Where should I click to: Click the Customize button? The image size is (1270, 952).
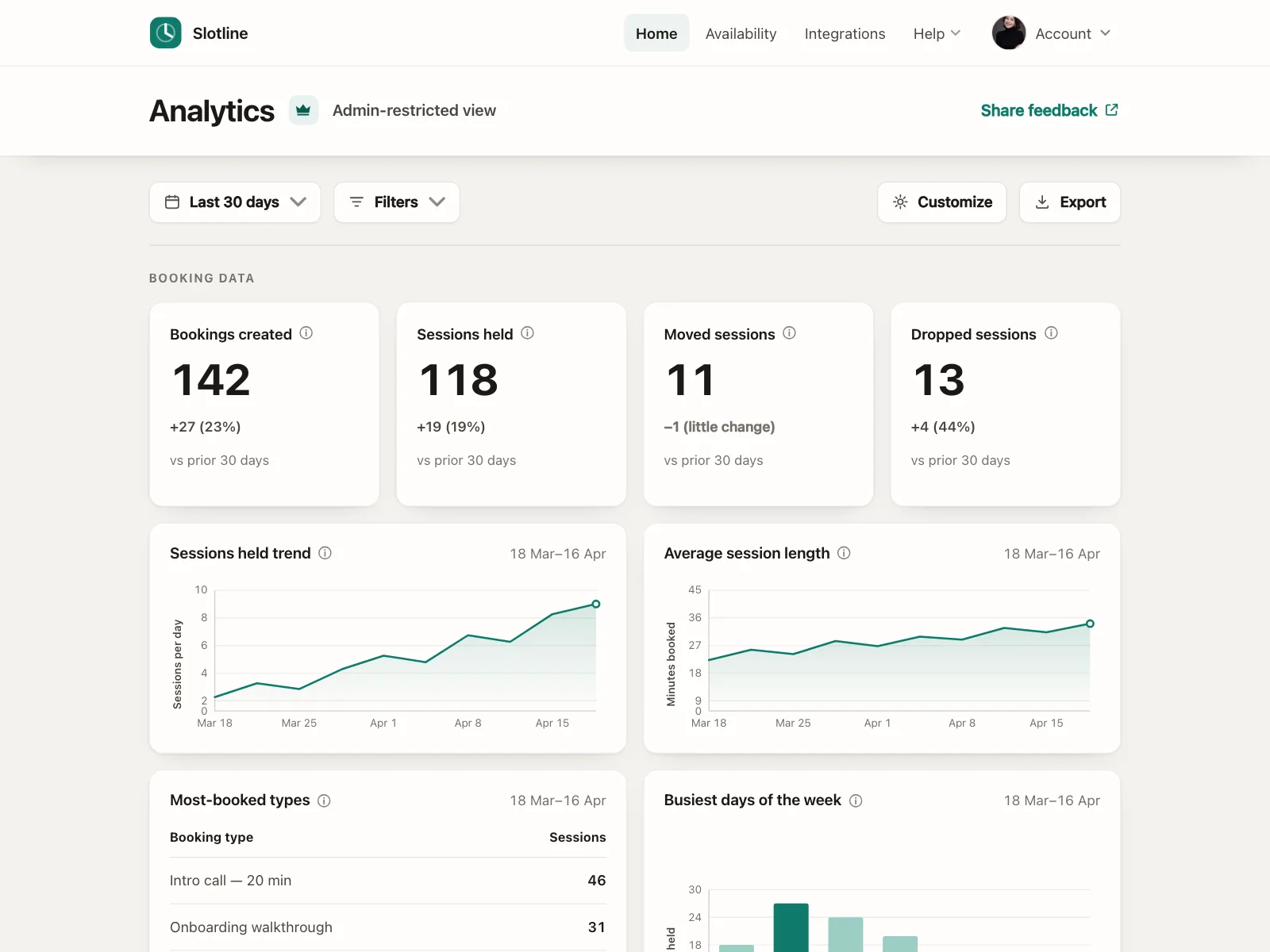(x=942, y=202)
